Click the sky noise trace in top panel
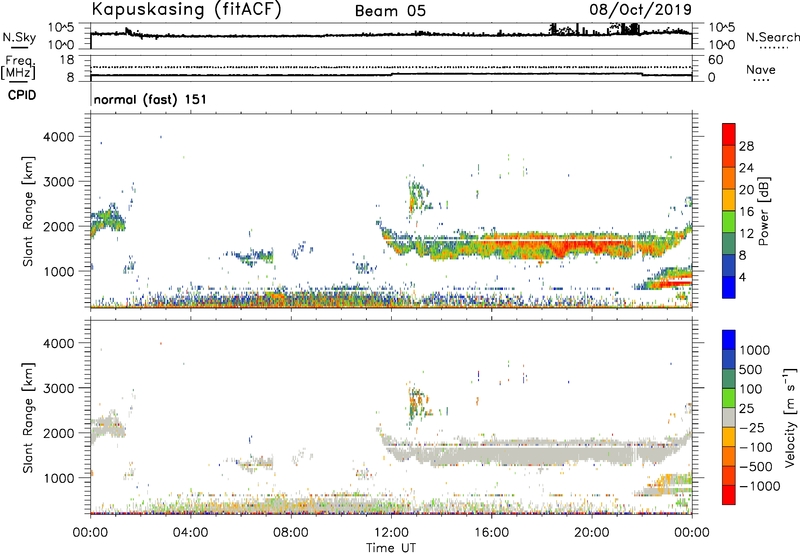 (391, 35)
